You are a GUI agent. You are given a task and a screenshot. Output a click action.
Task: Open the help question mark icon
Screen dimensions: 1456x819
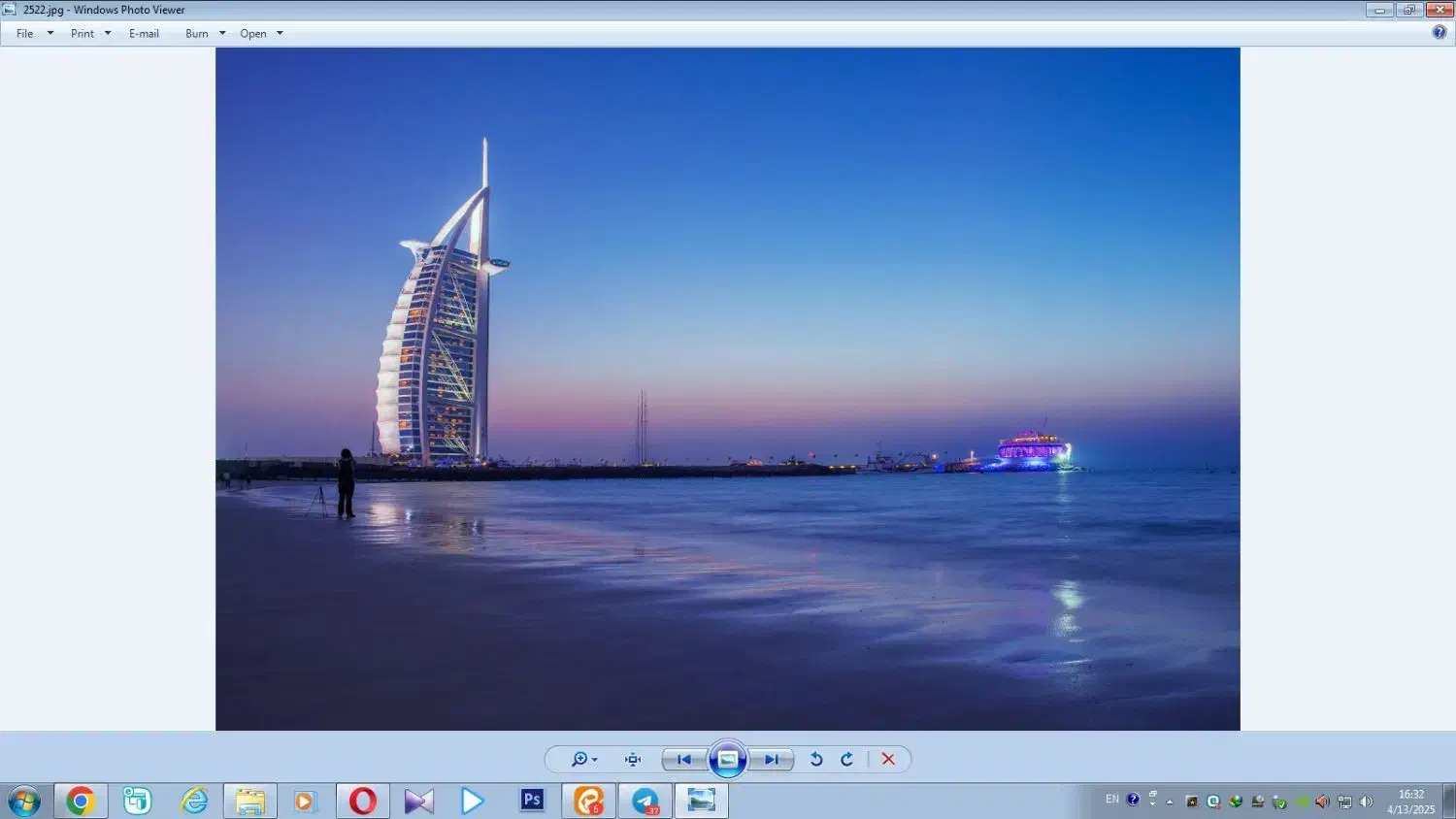pos(1439,32)
